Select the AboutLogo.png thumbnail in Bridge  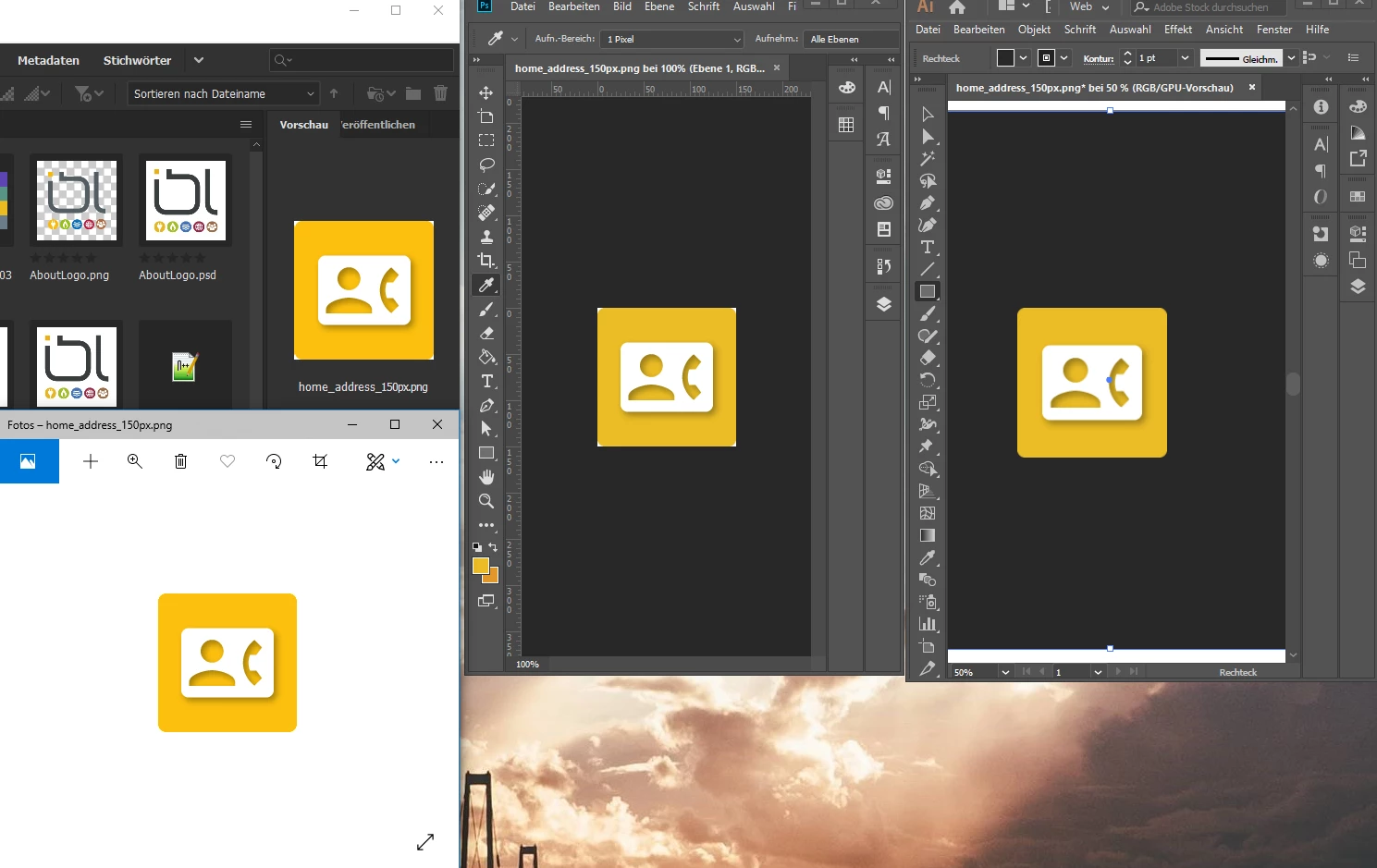click(77, 201)
